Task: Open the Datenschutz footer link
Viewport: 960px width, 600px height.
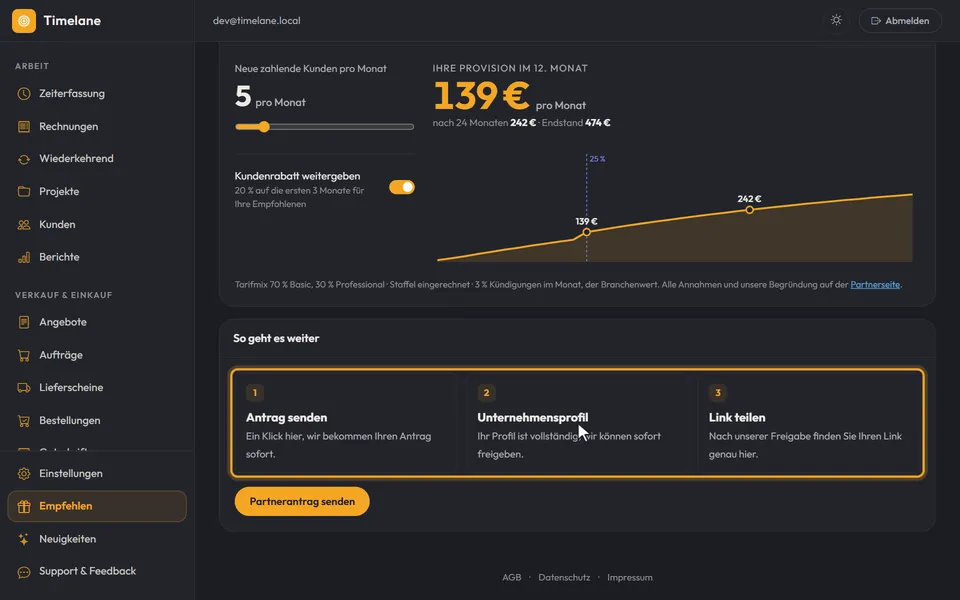Action: 564,577
